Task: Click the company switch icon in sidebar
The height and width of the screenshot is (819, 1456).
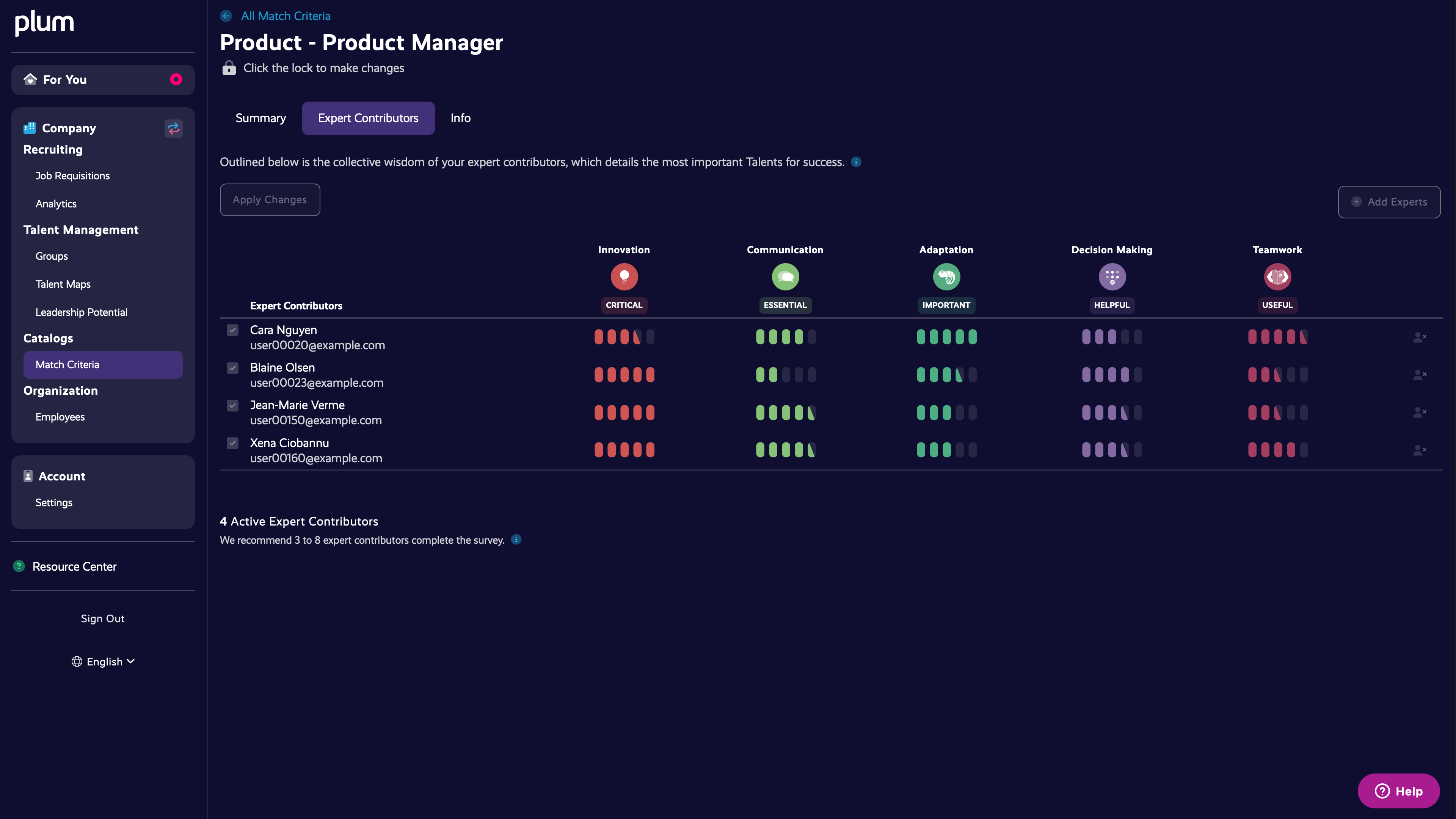Action: click(173, 128)
